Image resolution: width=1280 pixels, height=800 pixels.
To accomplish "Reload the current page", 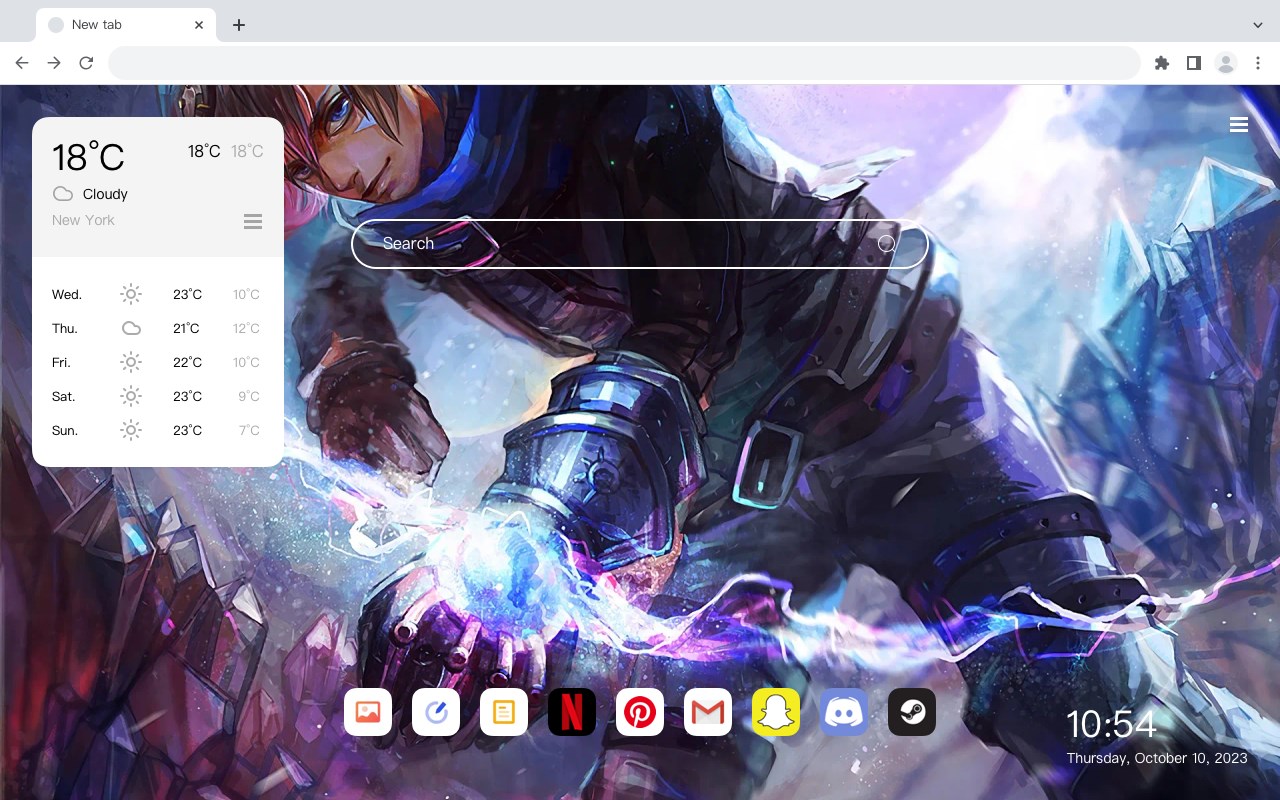I will 86,63.
